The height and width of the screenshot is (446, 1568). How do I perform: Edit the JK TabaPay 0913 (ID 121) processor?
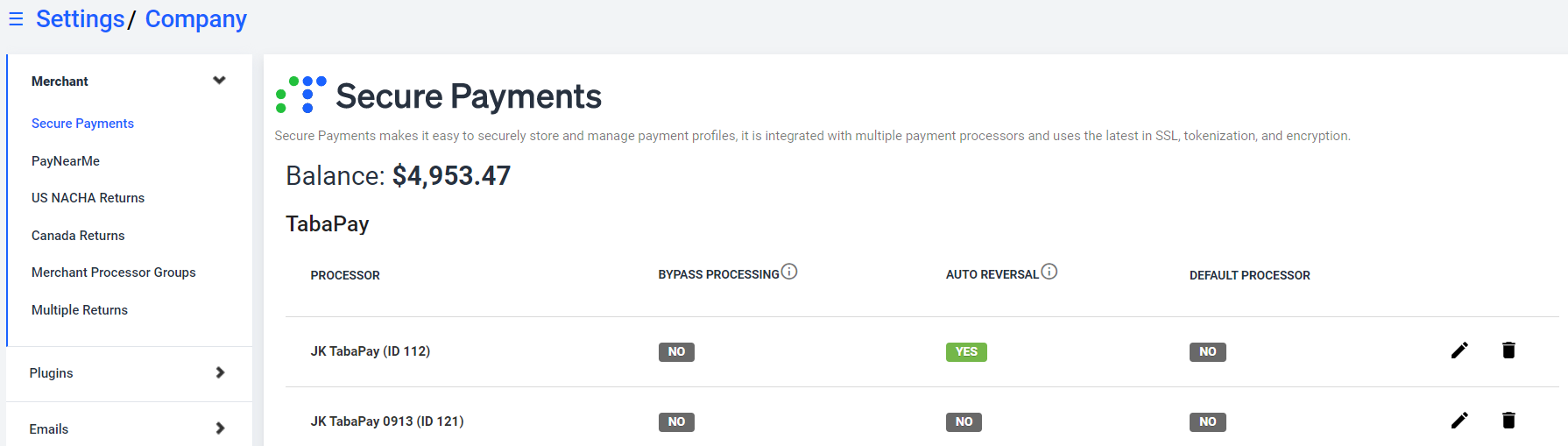click(x=1459, y=421)
